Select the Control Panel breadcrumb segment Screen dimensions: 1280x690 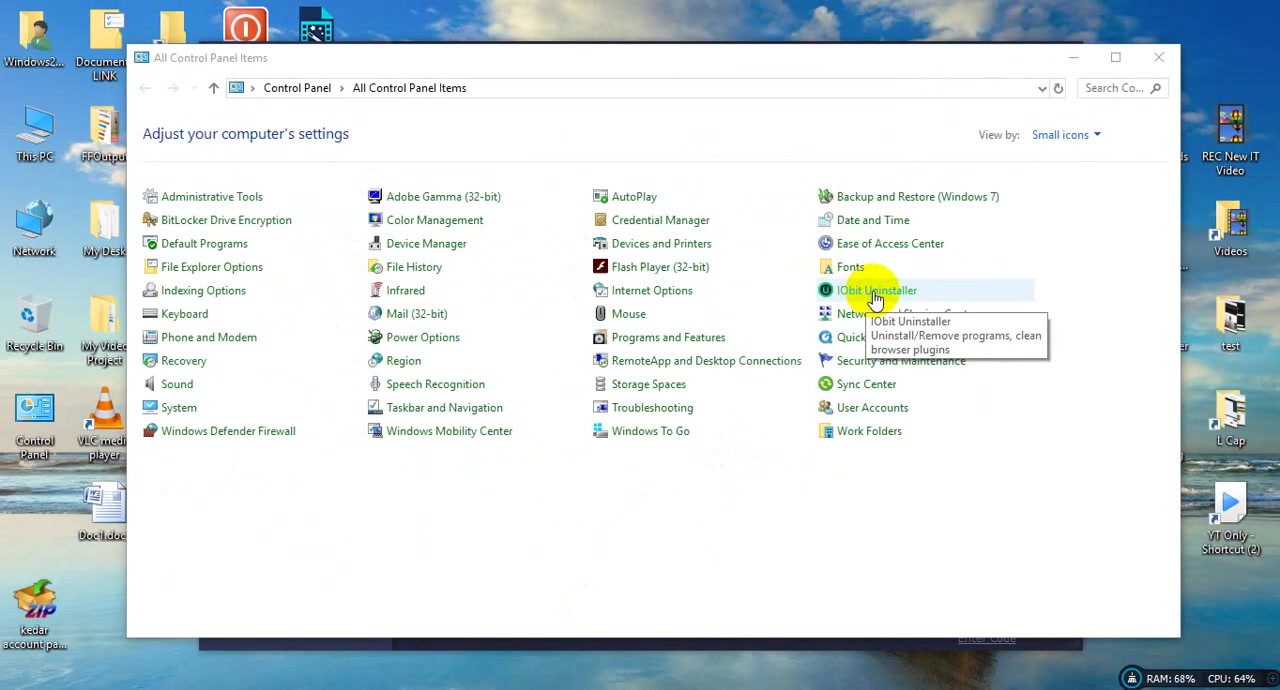point(297,88)
